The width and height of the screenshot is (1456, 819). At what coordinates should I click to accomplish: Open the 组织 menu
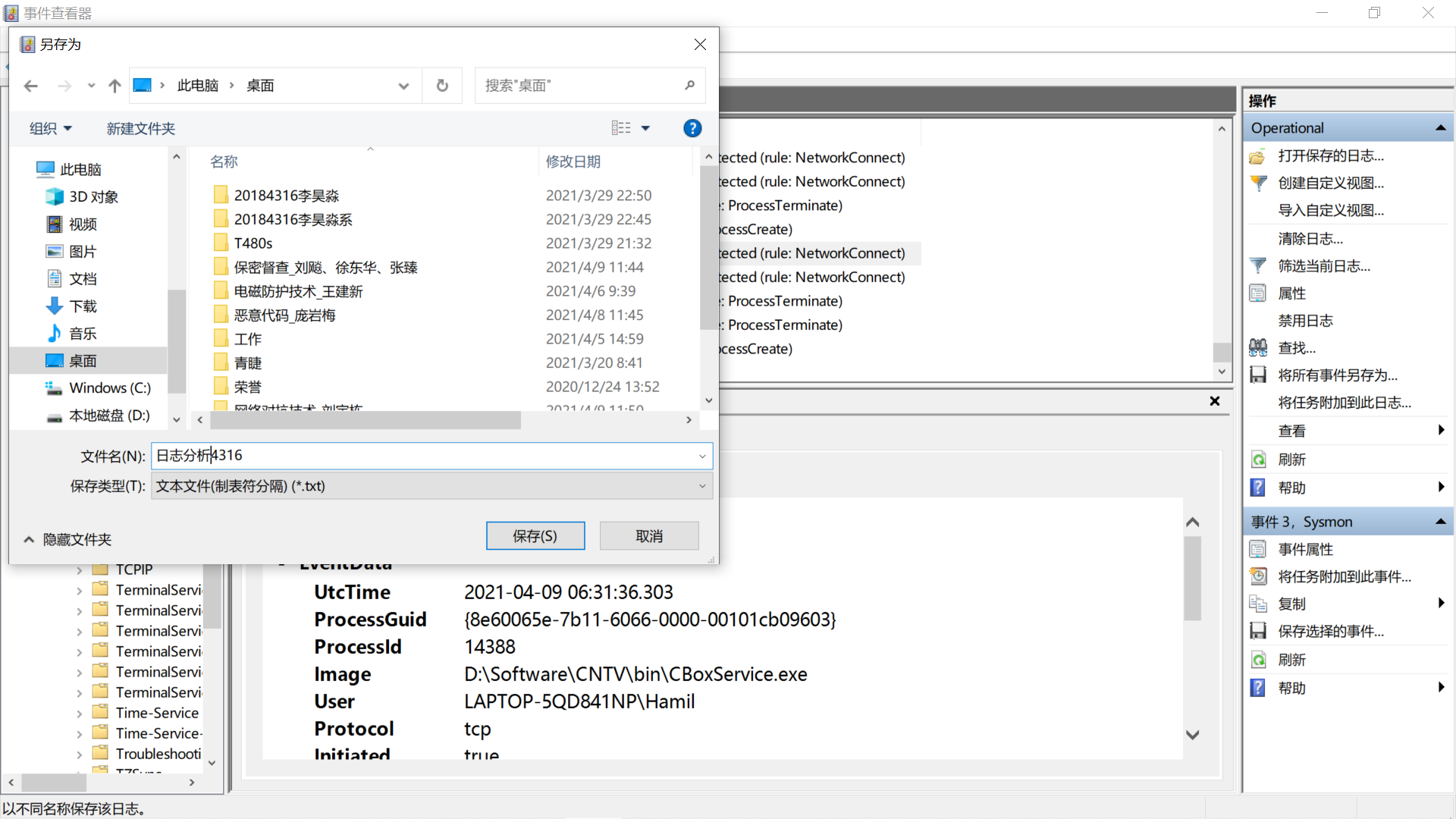pos(50,128)
